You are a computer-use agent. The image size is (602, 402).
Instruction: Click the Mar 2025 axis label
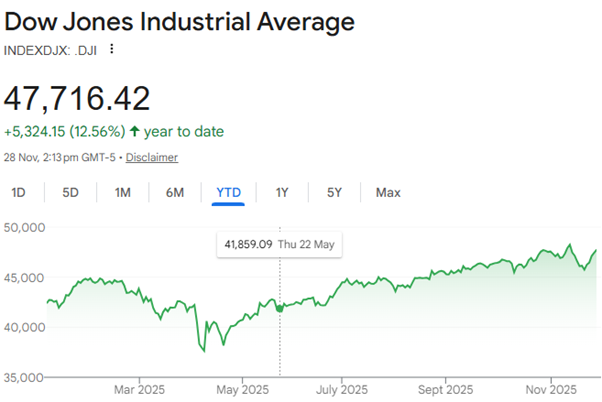coord(139,389)
